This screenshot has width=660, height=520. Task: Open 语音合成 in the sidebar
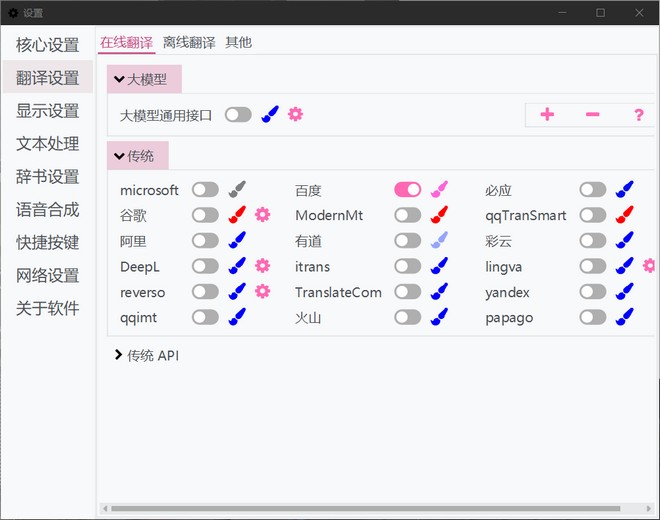click(48, 209)
